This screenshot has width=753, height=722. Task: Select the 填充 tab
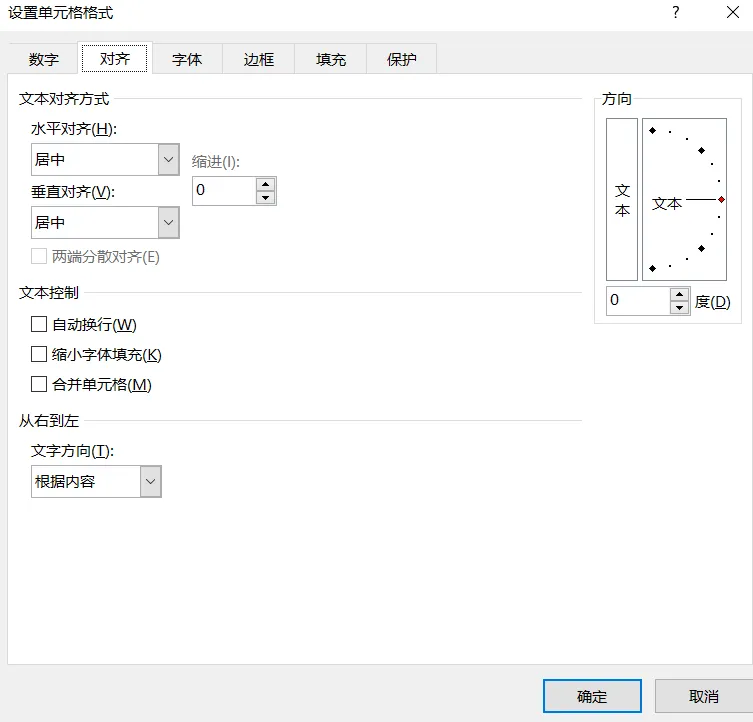tap(331, 59)
